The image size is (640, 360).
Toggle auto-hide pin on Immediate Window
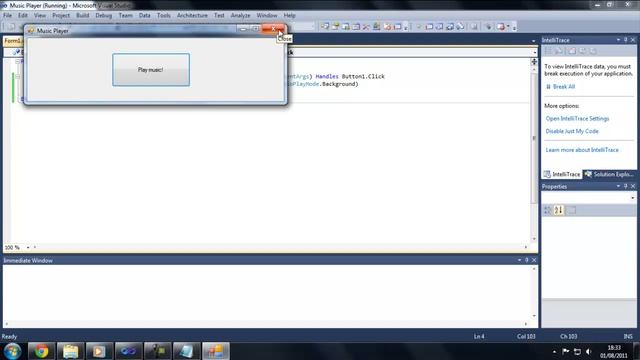(x=527, y=260)
